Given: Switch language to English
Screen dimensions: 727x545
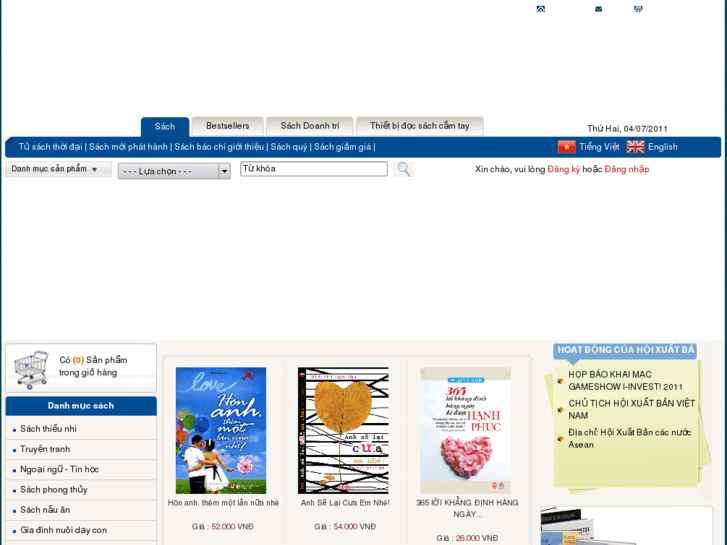Looking at the screenshot, I should tap(663, 147).
